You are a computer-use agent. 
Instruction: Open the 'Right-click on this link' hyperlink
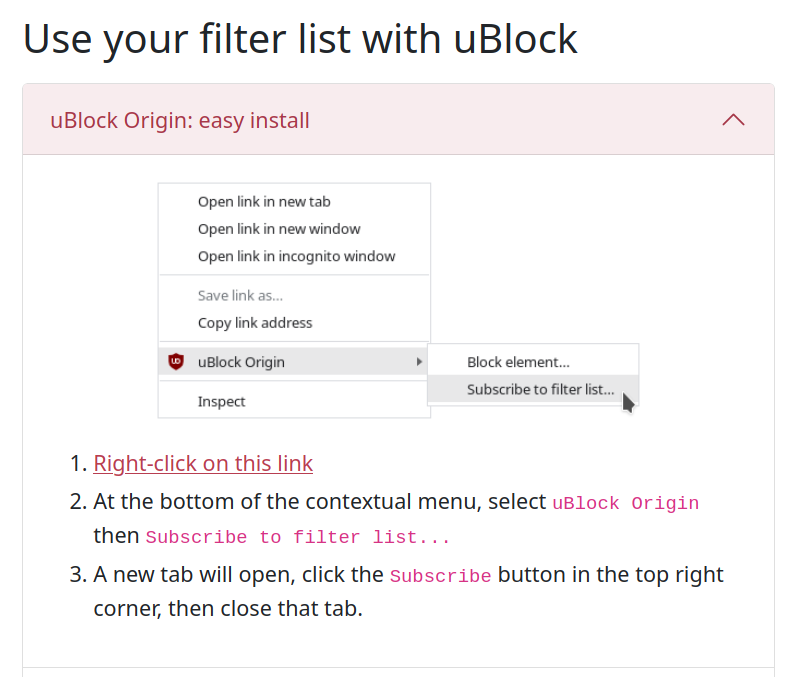[x=203, y=464]
